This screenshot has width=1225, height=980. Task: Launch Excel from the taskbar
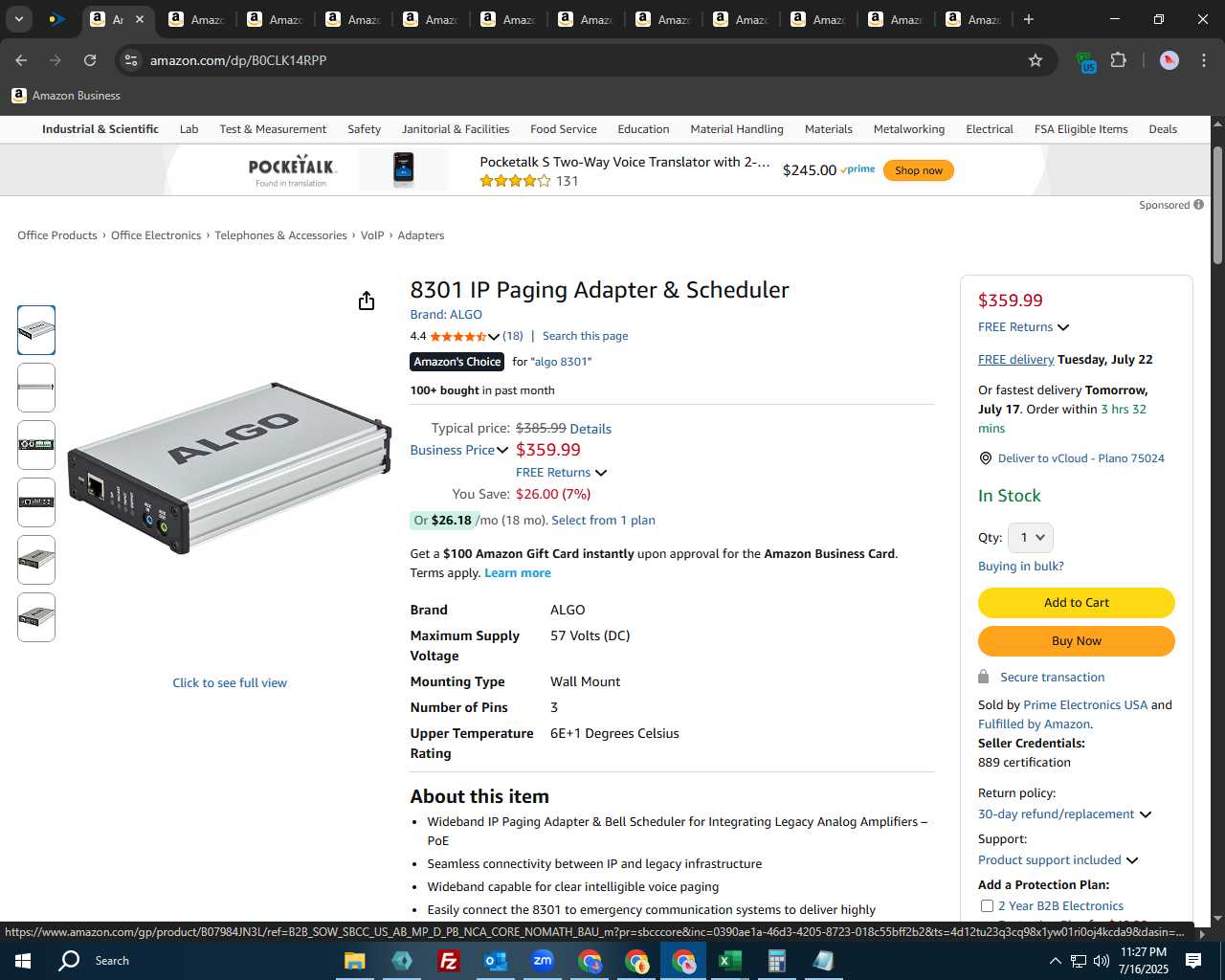point(729,961)
